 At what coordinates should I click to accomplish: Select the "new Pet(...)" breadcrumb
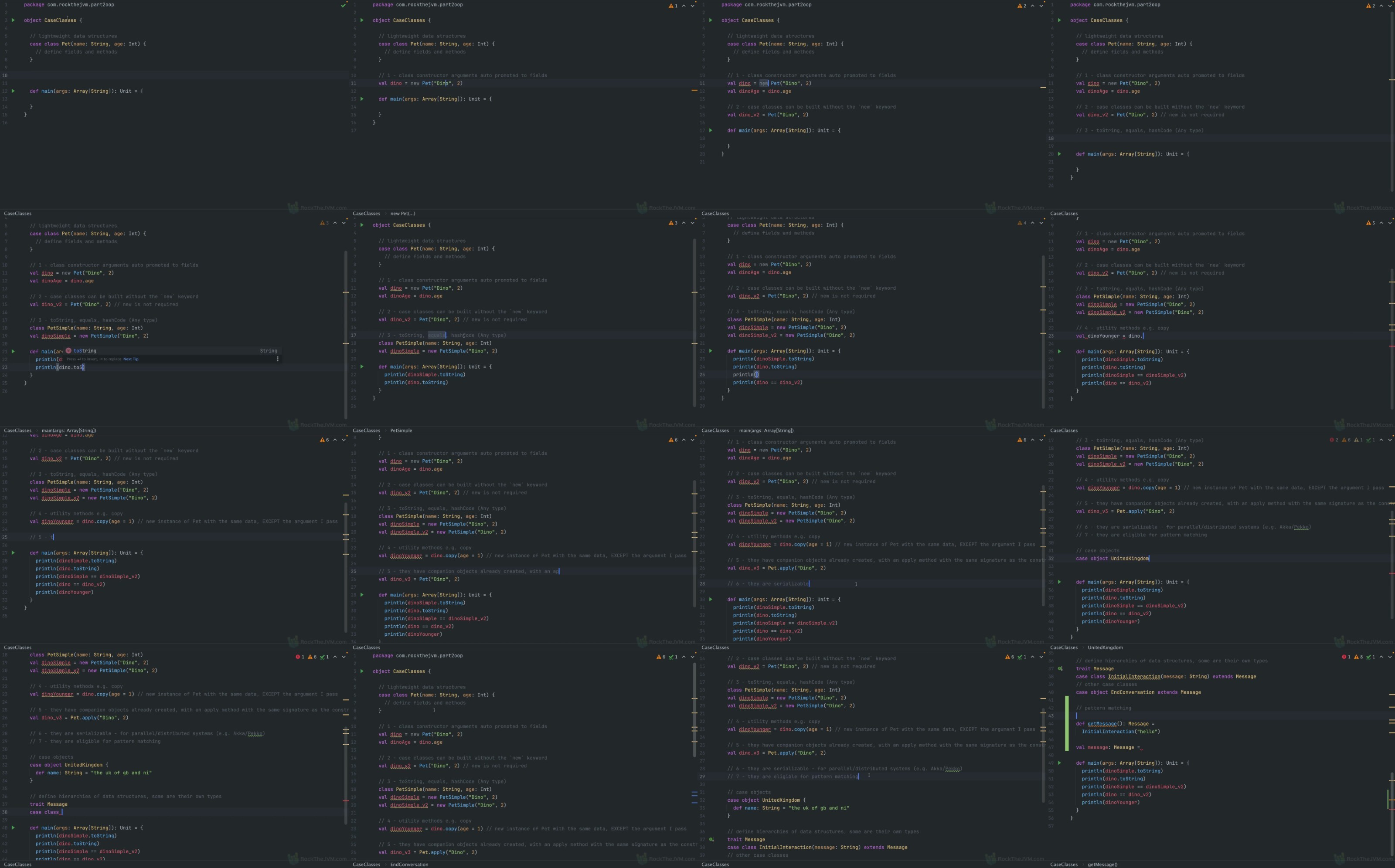point(403,214)
